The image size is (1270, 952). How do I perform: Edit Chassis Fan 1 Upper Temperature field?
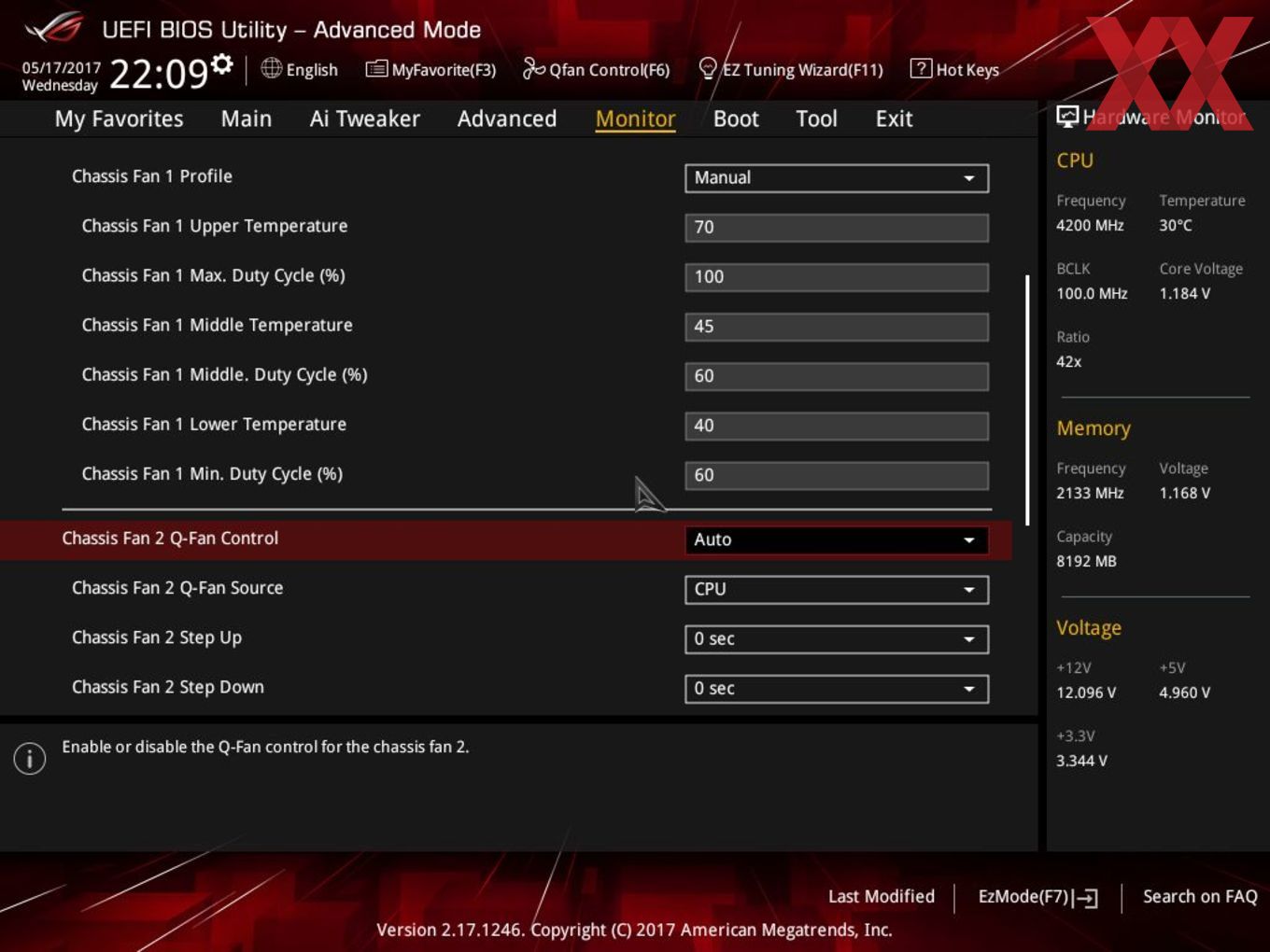click(837, 227)
